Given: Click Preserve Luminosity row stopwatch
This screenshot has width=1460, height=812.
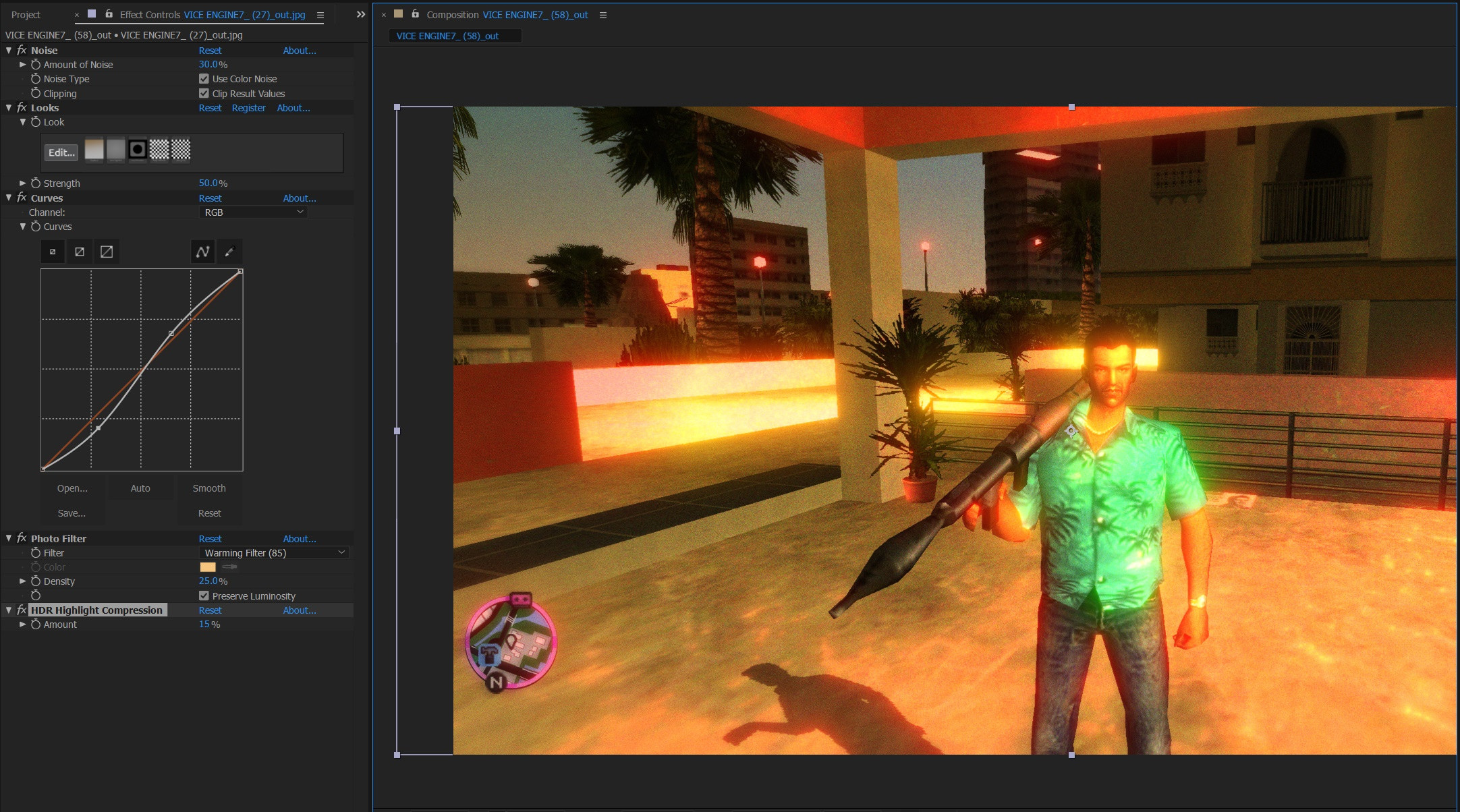Looking at the screenshot, I should click(36, 596).
